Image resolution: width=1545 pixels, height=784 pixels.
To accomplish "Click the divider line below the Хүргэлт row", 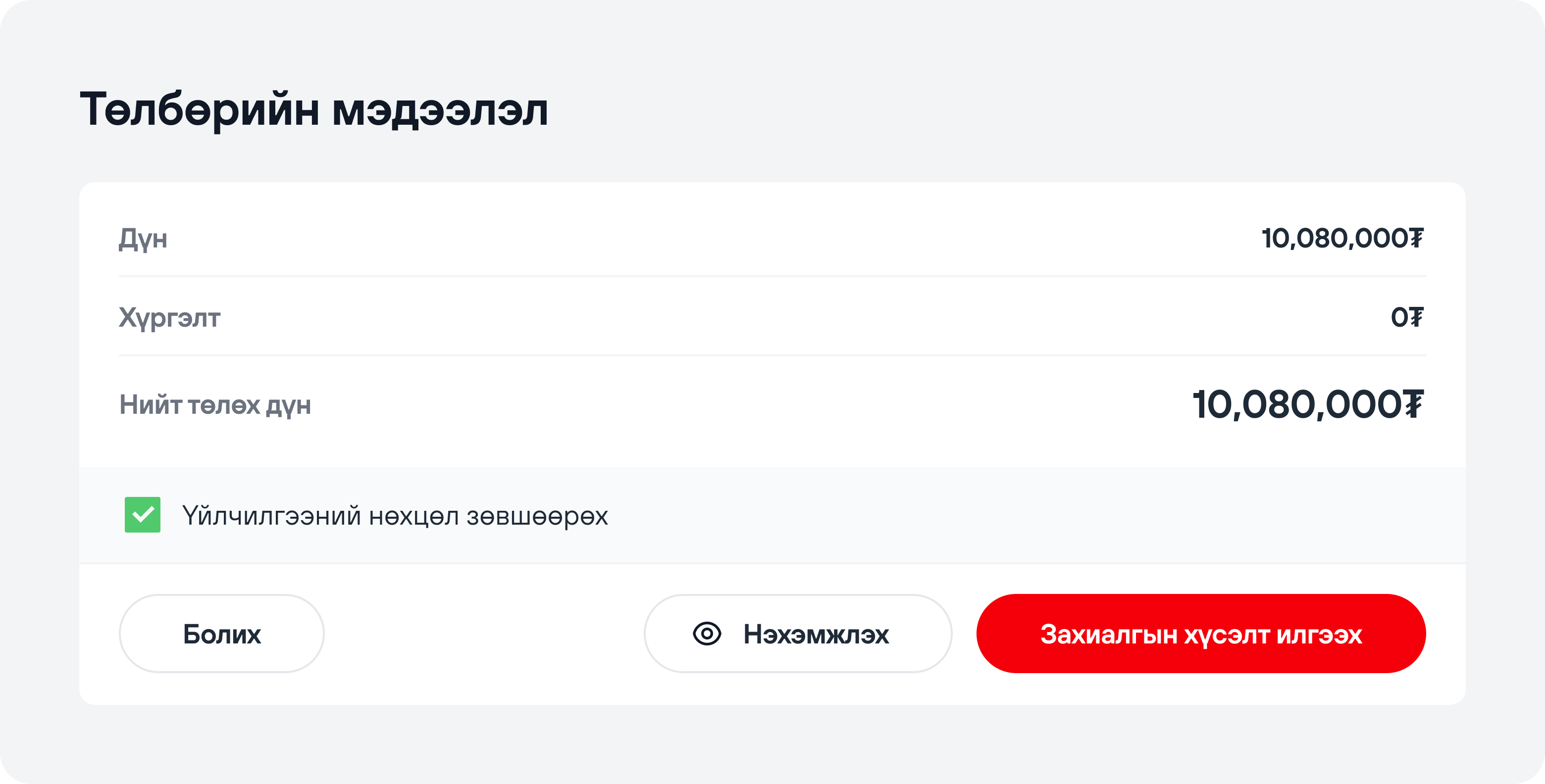I will pos(772,355).
